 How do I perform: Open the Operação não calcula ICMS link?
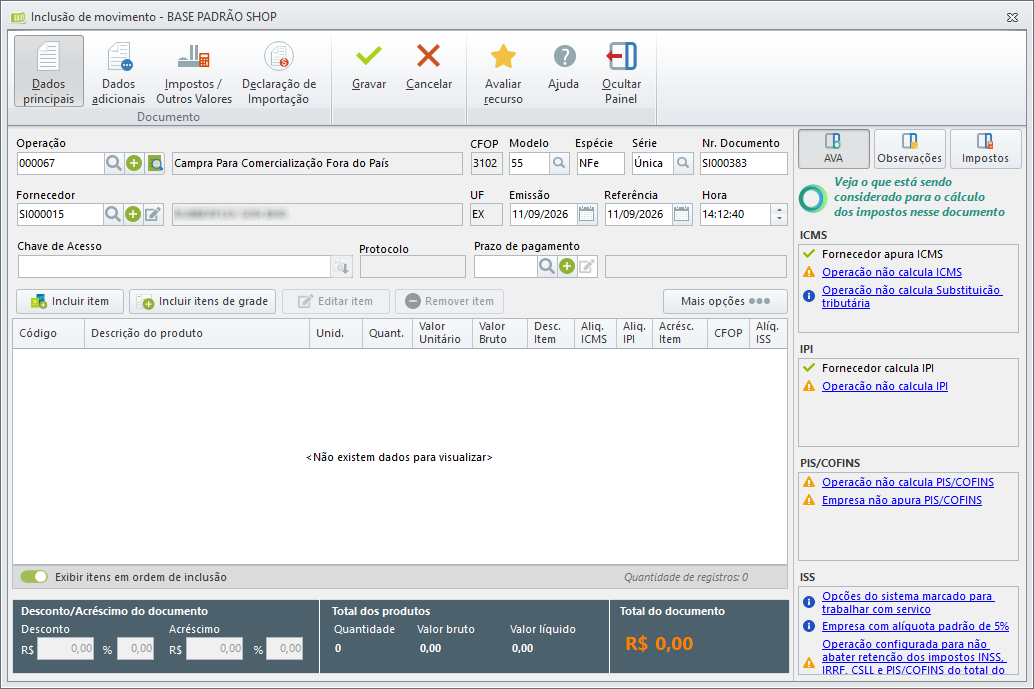click(x=892, y=272)
